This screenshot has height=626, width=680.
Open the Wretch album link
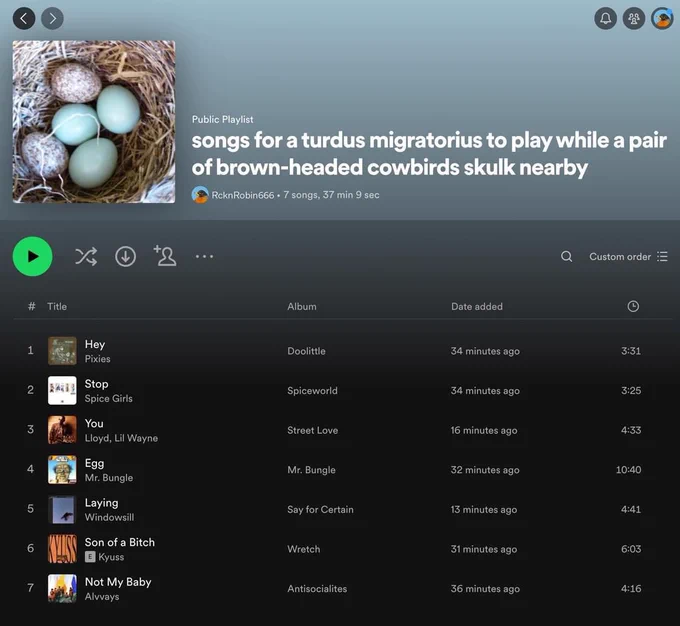[304, 549]
